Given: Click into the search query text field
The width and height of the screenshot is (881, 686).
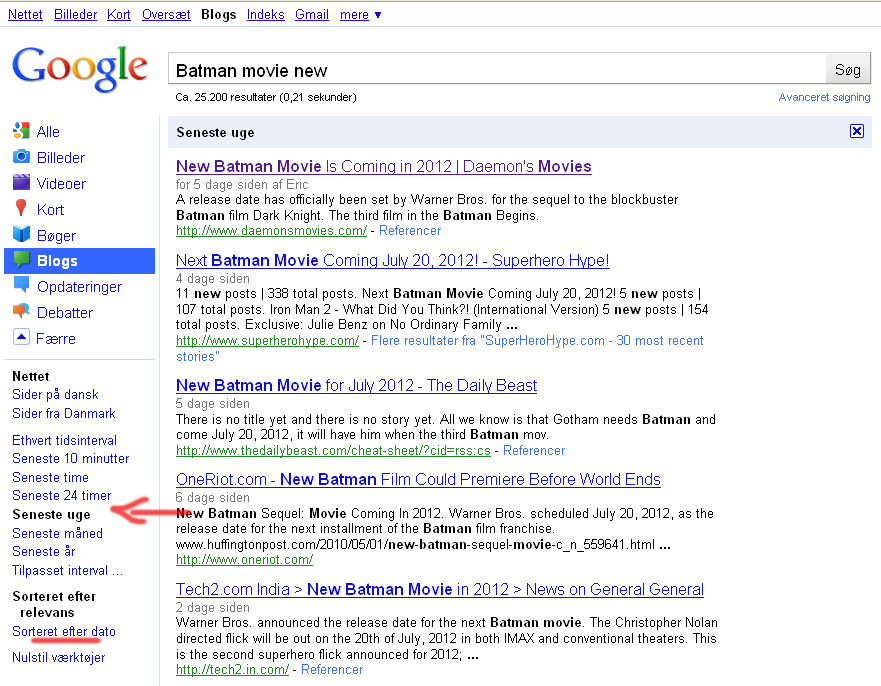Looking at the screenshot, I should 497,70.
